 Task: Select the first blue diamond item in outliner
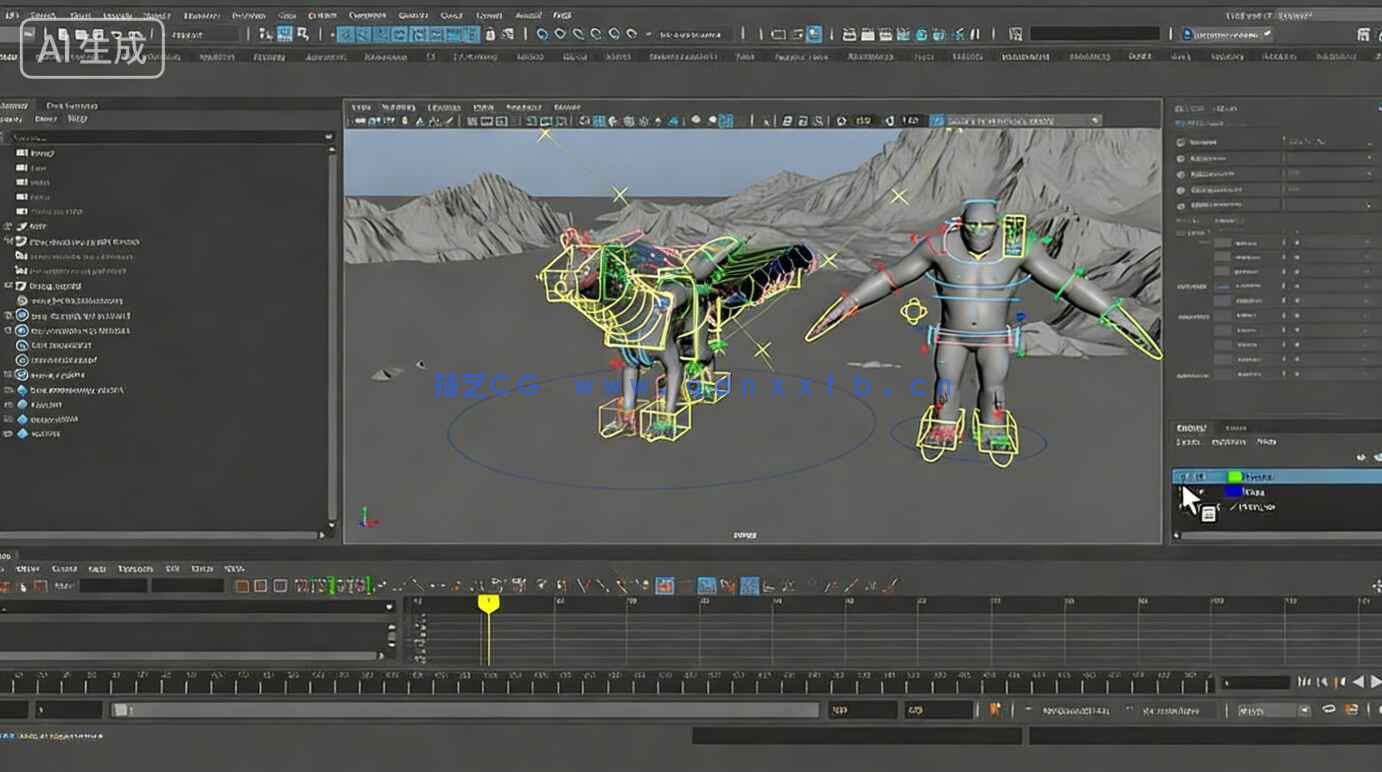[22, 390]
